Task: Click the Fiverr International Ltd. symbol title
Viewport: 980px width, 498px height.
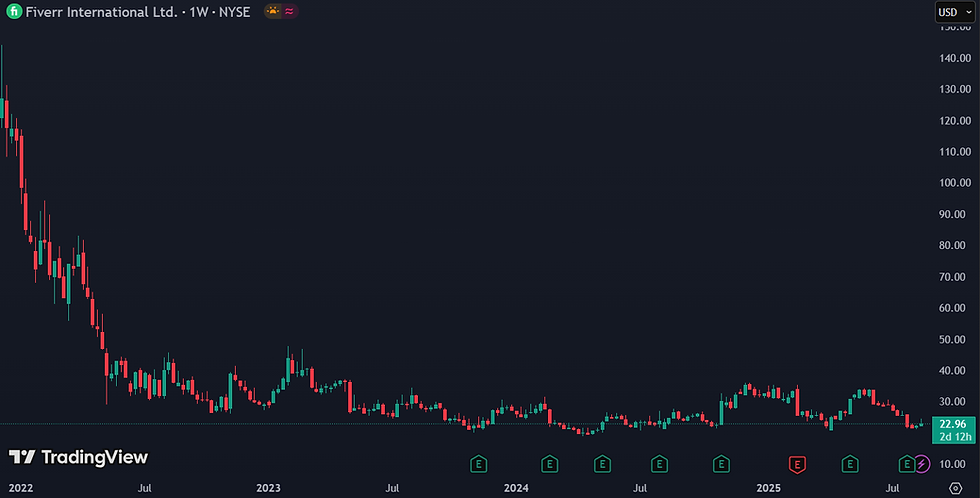Action: tap(101, 12)
